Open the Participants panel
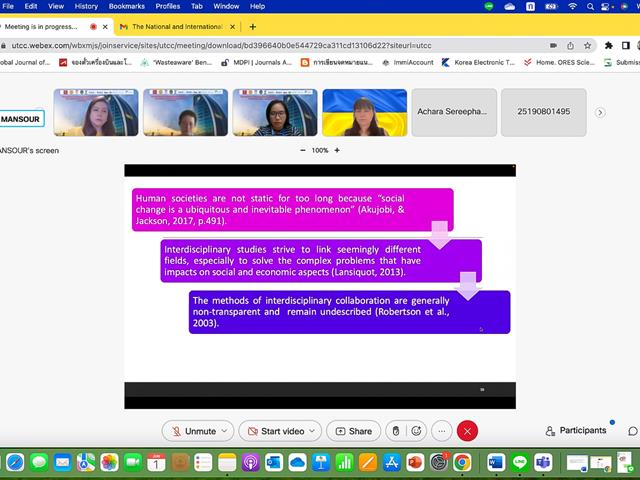 [x=576, y=431]
